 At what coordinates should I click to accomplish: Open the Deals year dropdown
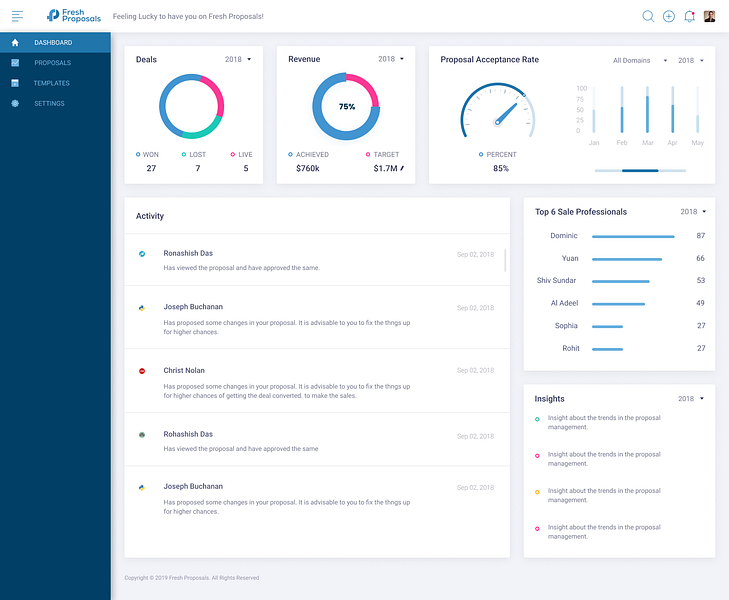point(238,59)
